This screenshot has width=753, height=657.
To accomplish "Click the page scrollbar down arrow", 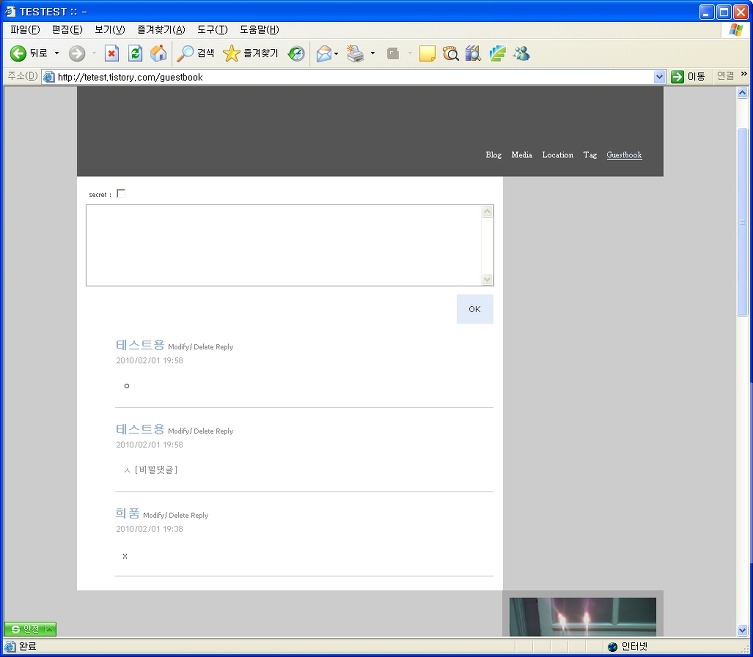I will [x=742, y=630].
